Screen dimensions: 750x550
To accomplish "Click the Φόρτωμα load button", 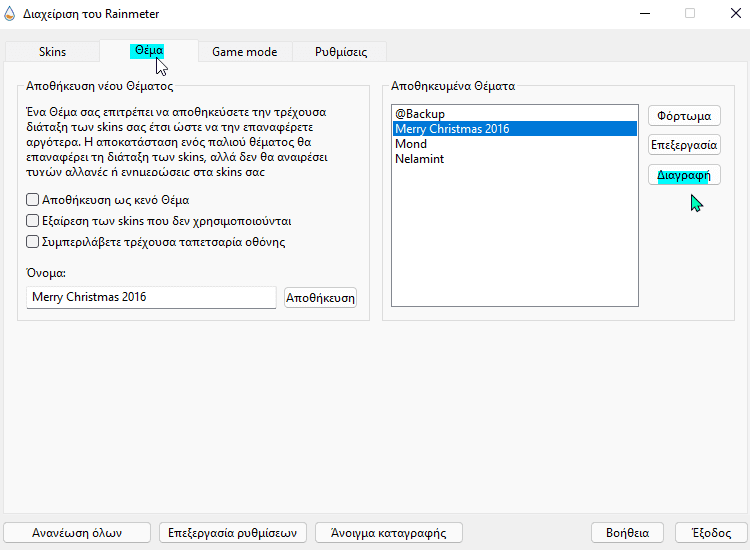I will [x=684, y=116].
